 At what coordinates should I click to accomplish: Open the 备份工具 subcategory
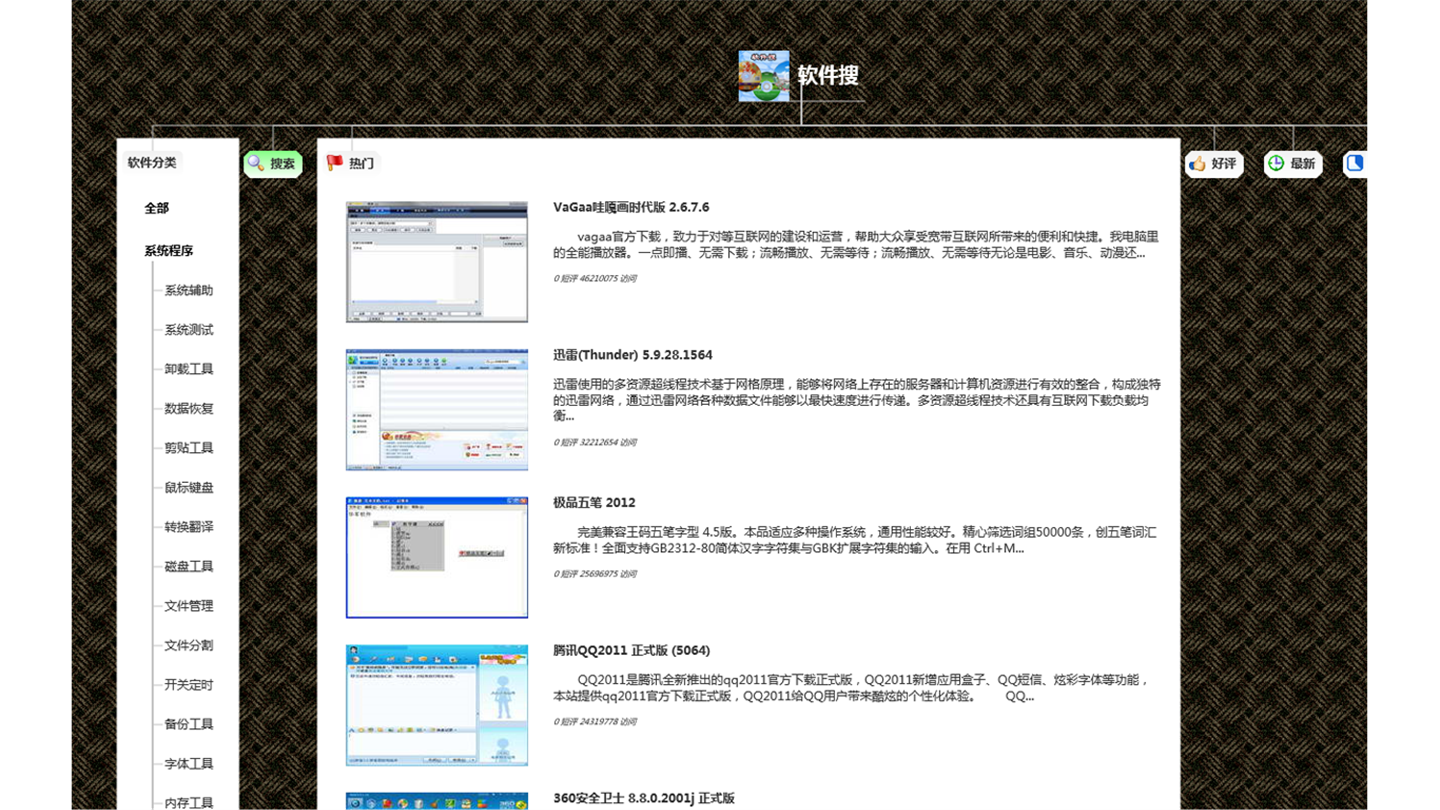189,724
